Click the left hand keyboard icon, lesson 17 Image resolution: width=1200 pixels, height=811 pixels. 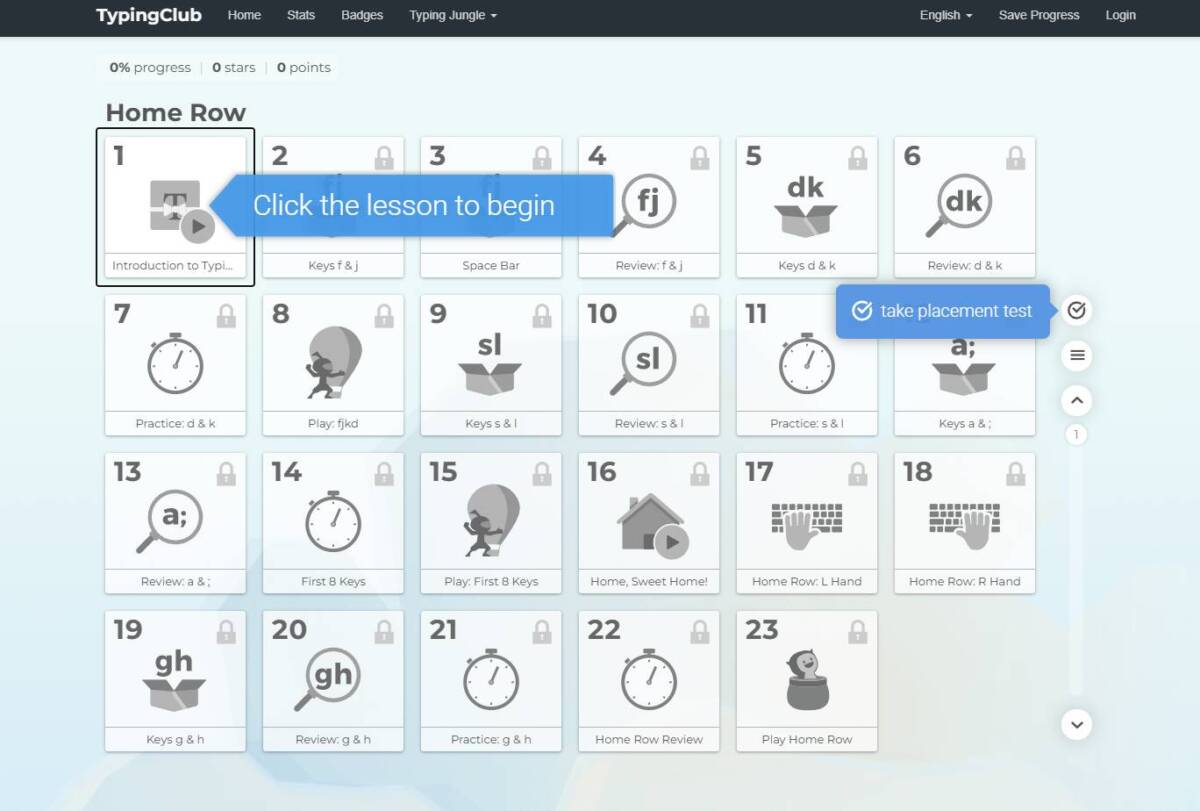pyautogui.click(x=806, y=525)
